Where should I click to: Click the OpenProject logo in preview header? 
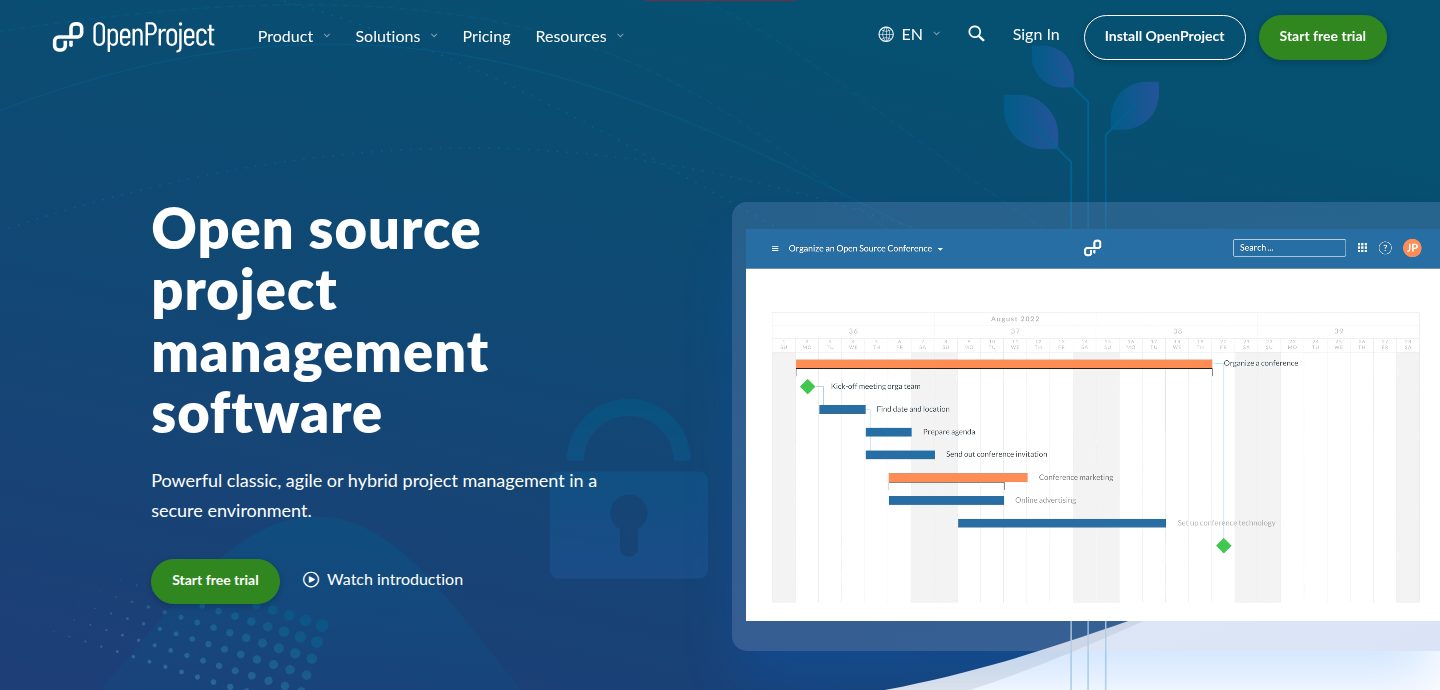click(1092, 248)
